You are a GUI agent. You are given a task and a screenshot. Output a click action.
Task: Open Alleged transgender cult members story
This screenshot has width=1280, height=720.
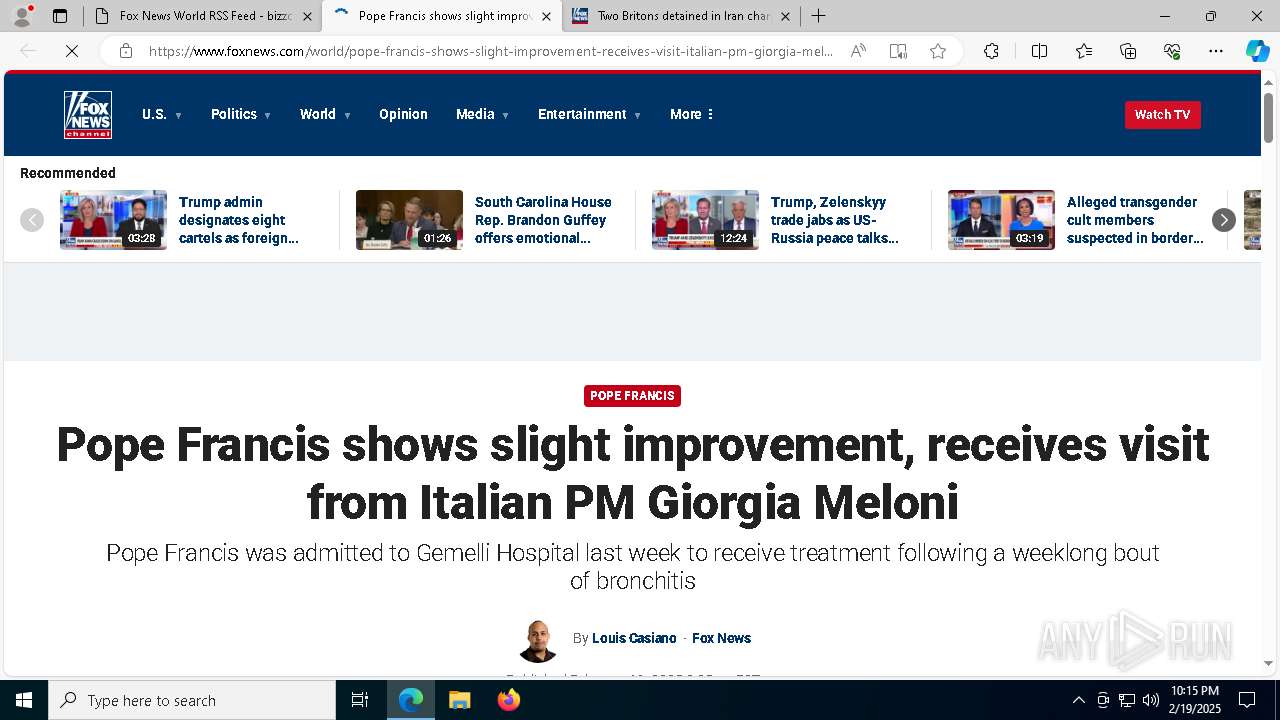click(x=1135, y=220)
